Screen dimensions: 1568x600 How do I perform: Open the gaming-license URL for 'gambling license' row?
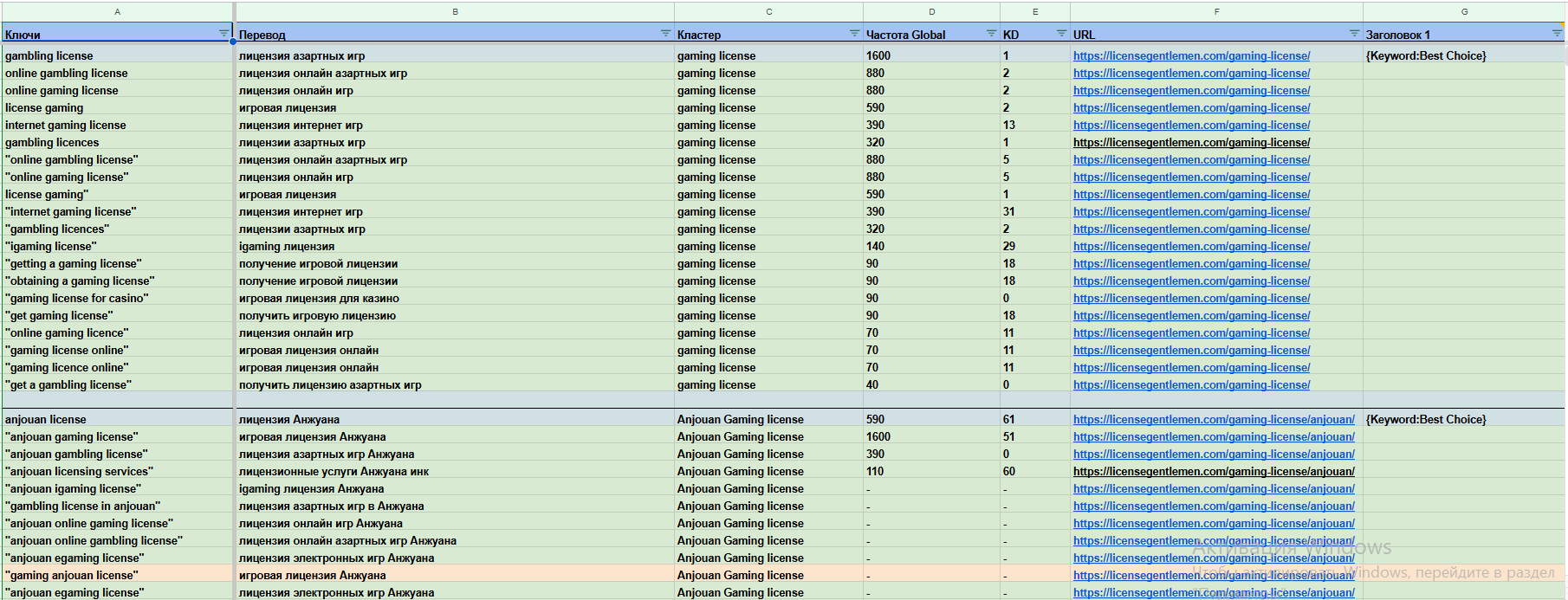(x=1191, y=55)
